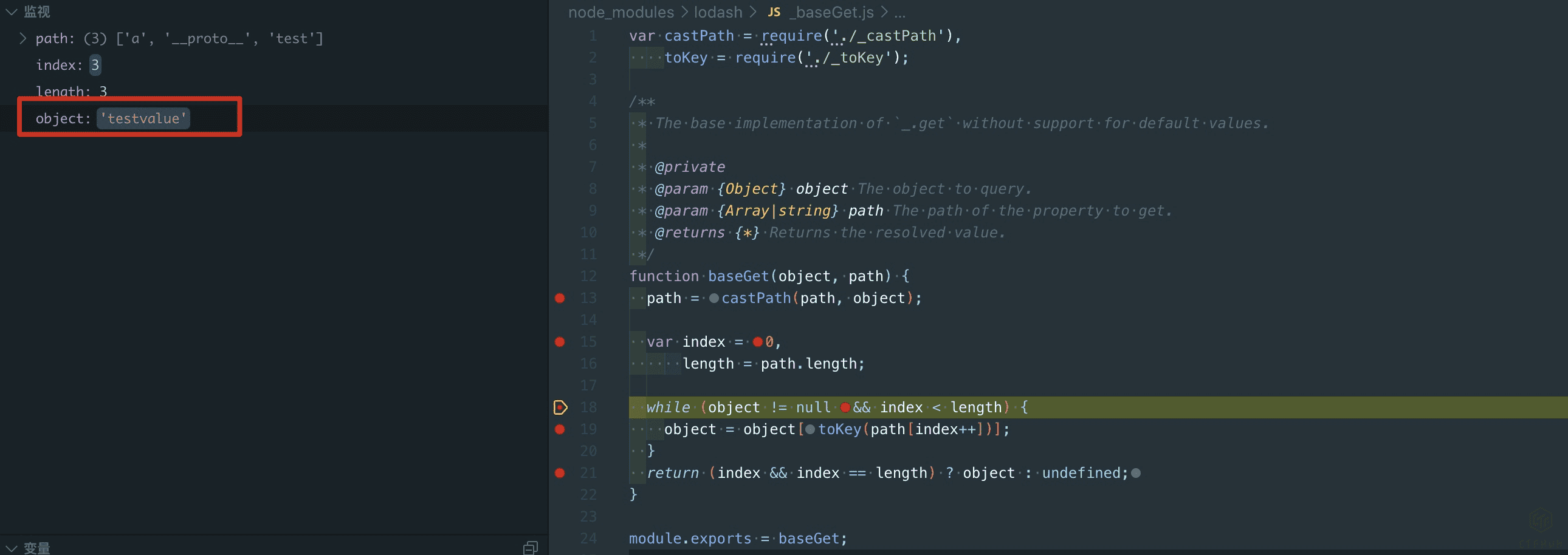Toggle the gutter breakpoint on line 21
This screenshot has height=555, width=1568.
(560, 474)
